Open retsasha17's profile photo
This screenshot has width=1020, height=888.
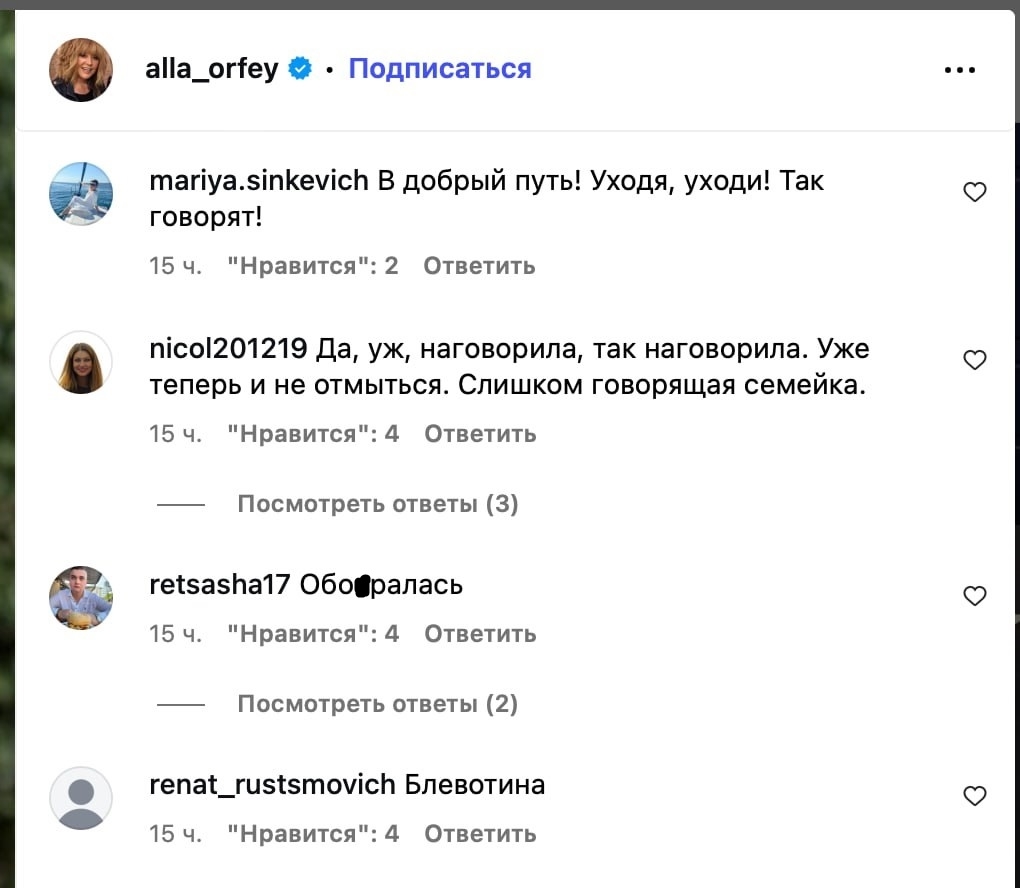pos(81,597)
